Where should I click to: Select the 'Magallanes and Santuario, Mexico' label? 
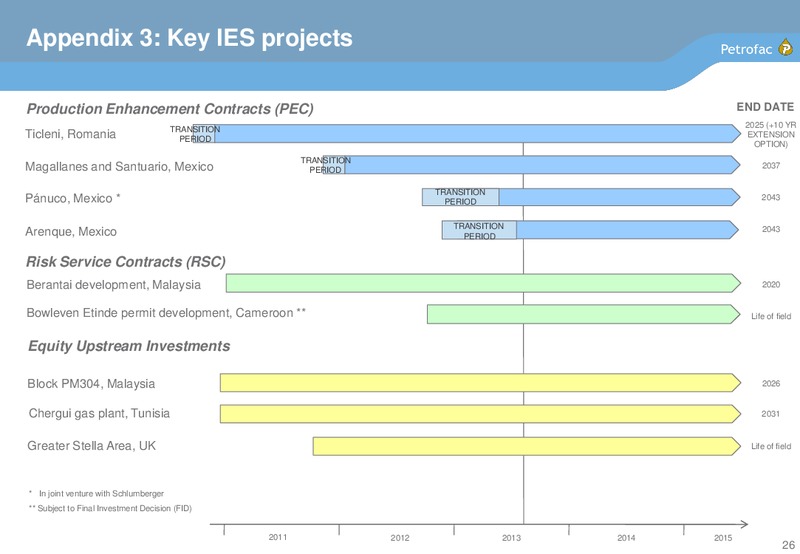[x=119, y=167]
